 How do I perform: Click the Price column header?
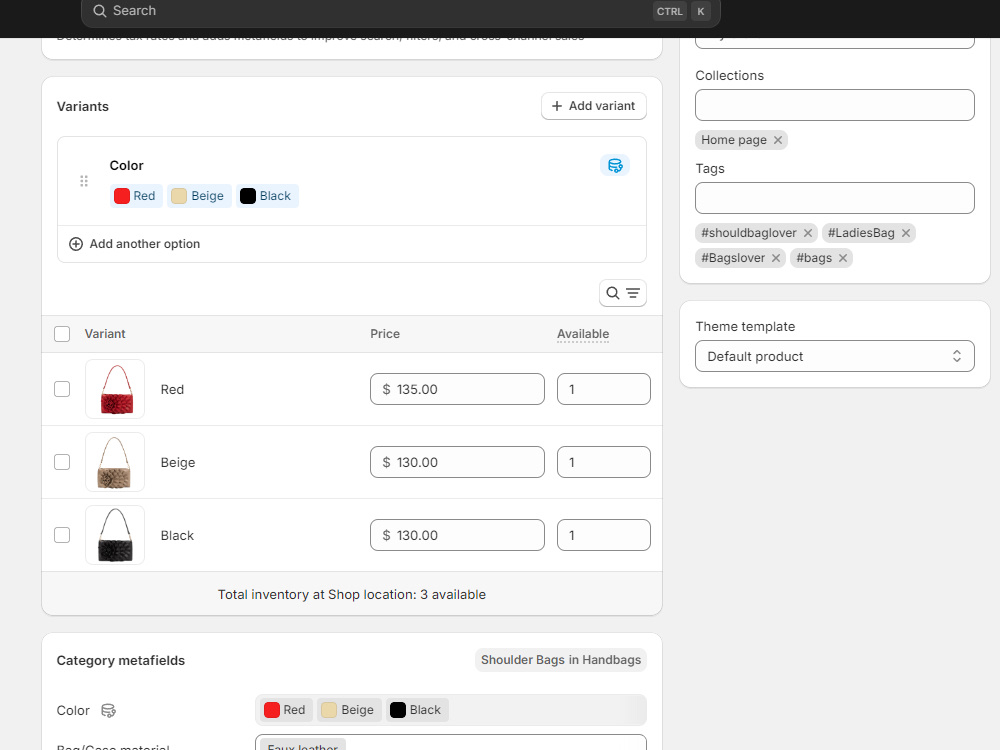pyautogui.click(x=385, y=334)
